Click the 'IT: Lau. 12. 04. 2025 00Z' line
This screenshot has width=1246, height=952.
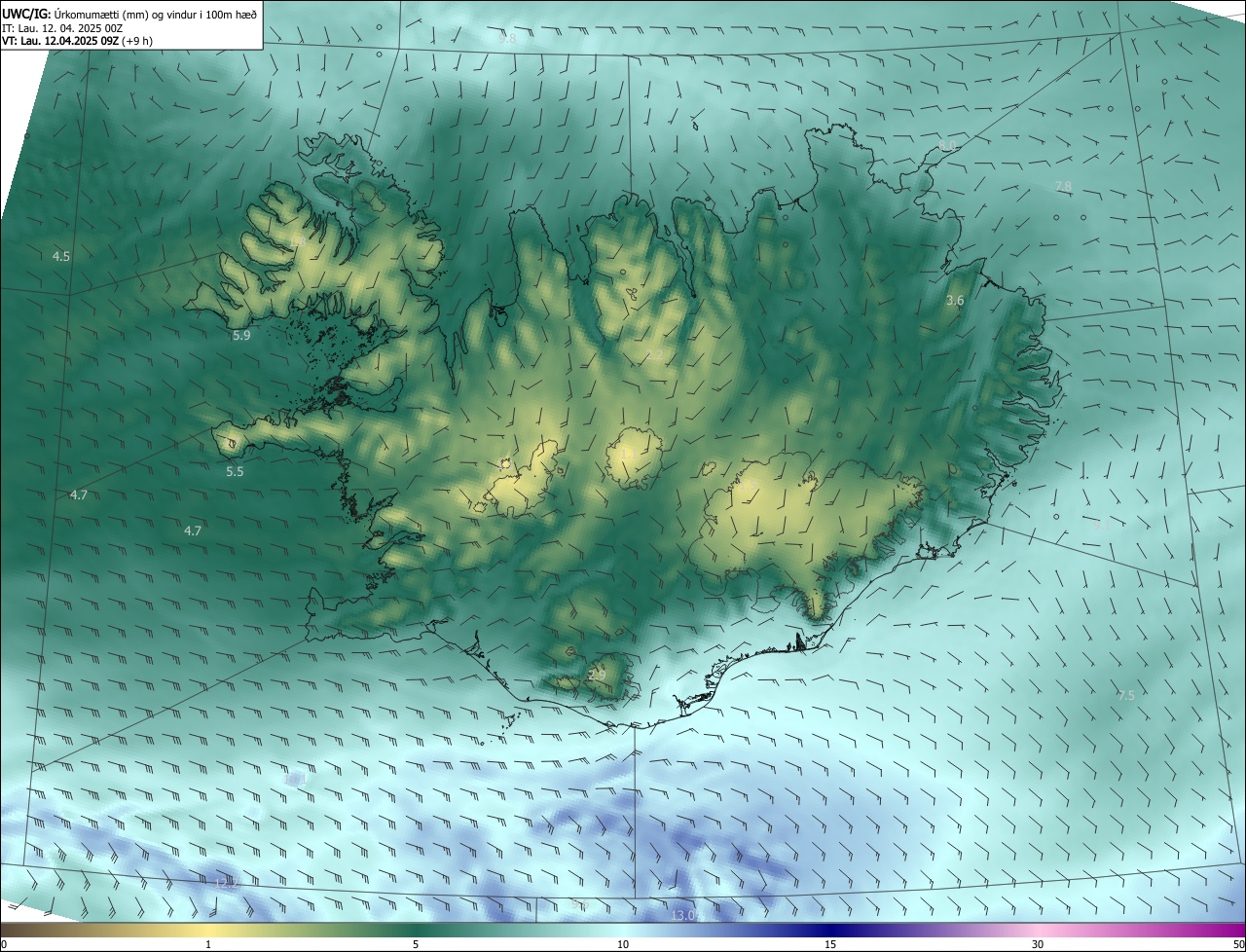coord(62,28)
